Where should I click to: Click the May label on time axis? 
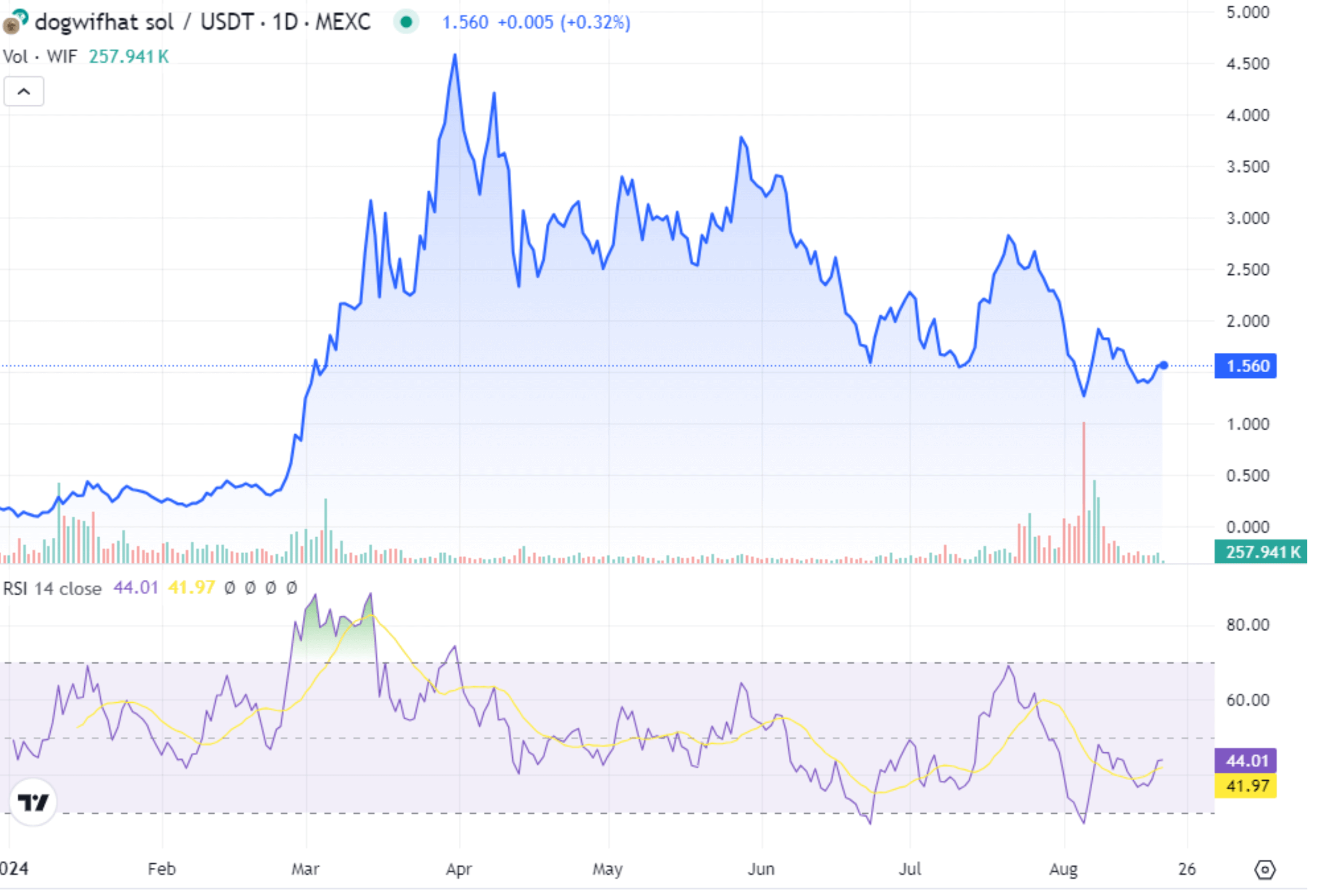608,869
